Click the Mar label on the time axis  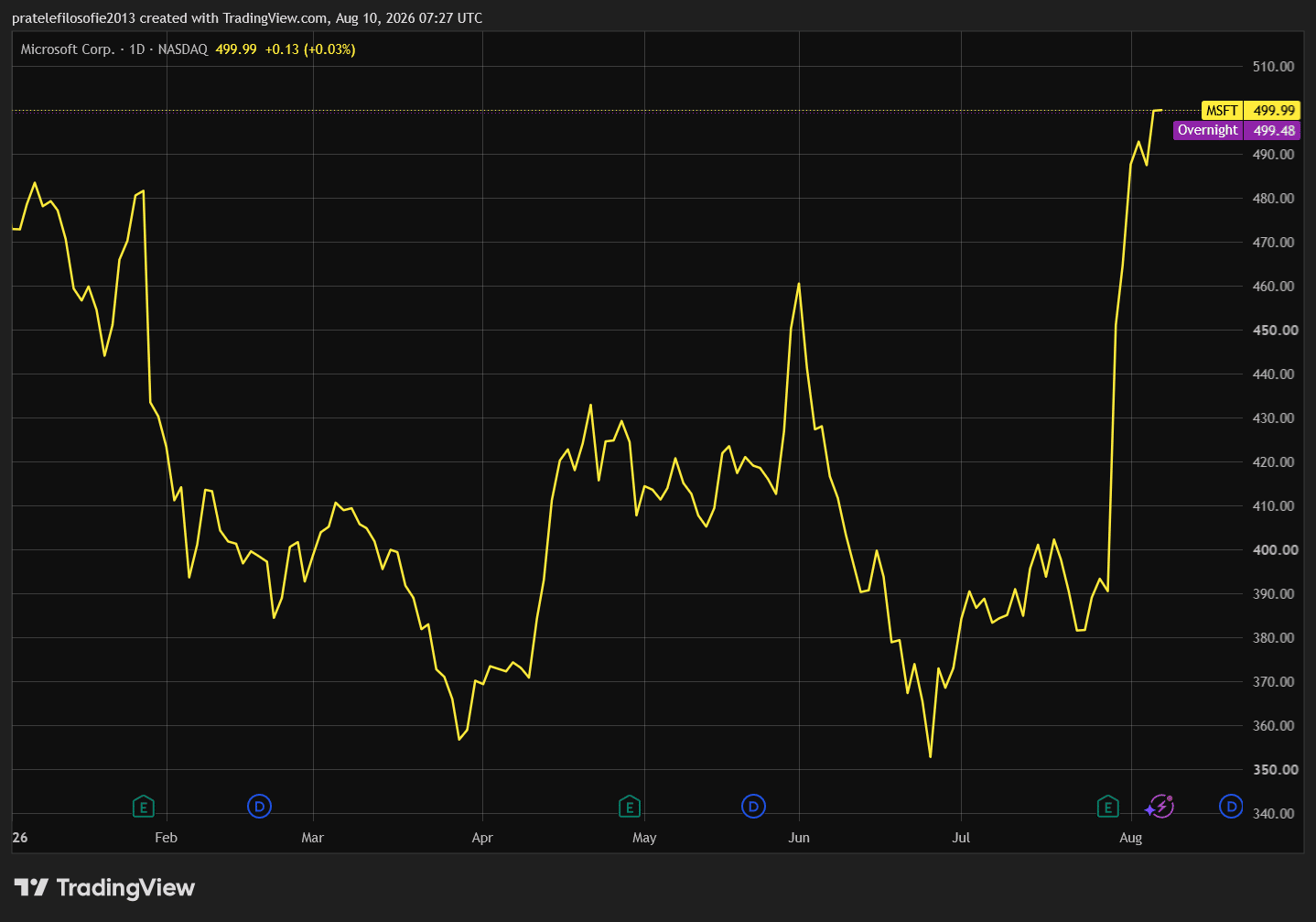pos(312,838)
